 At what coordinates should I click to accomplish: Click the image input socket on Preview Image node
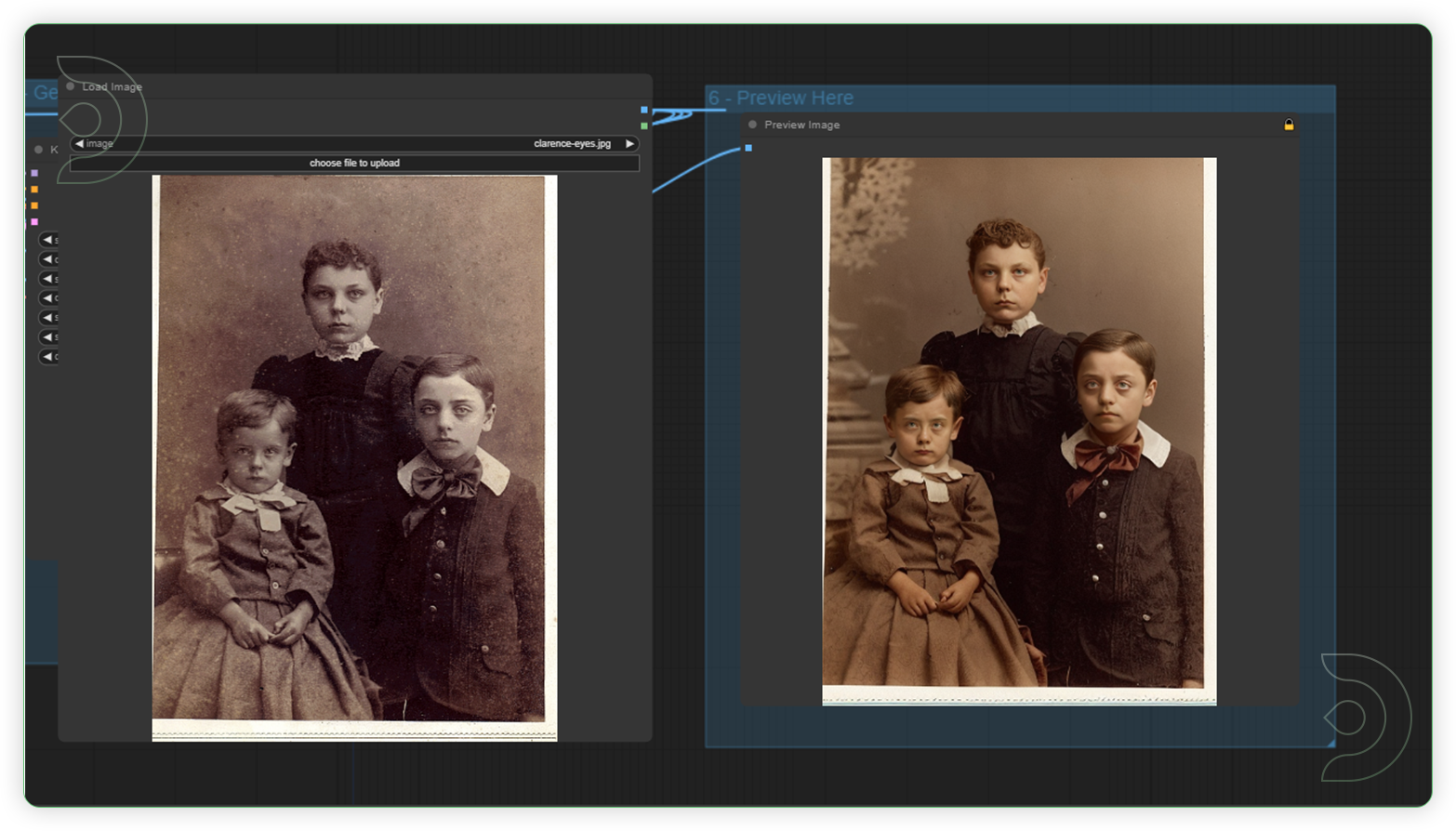pyautogui.click(x=748, y=147)
